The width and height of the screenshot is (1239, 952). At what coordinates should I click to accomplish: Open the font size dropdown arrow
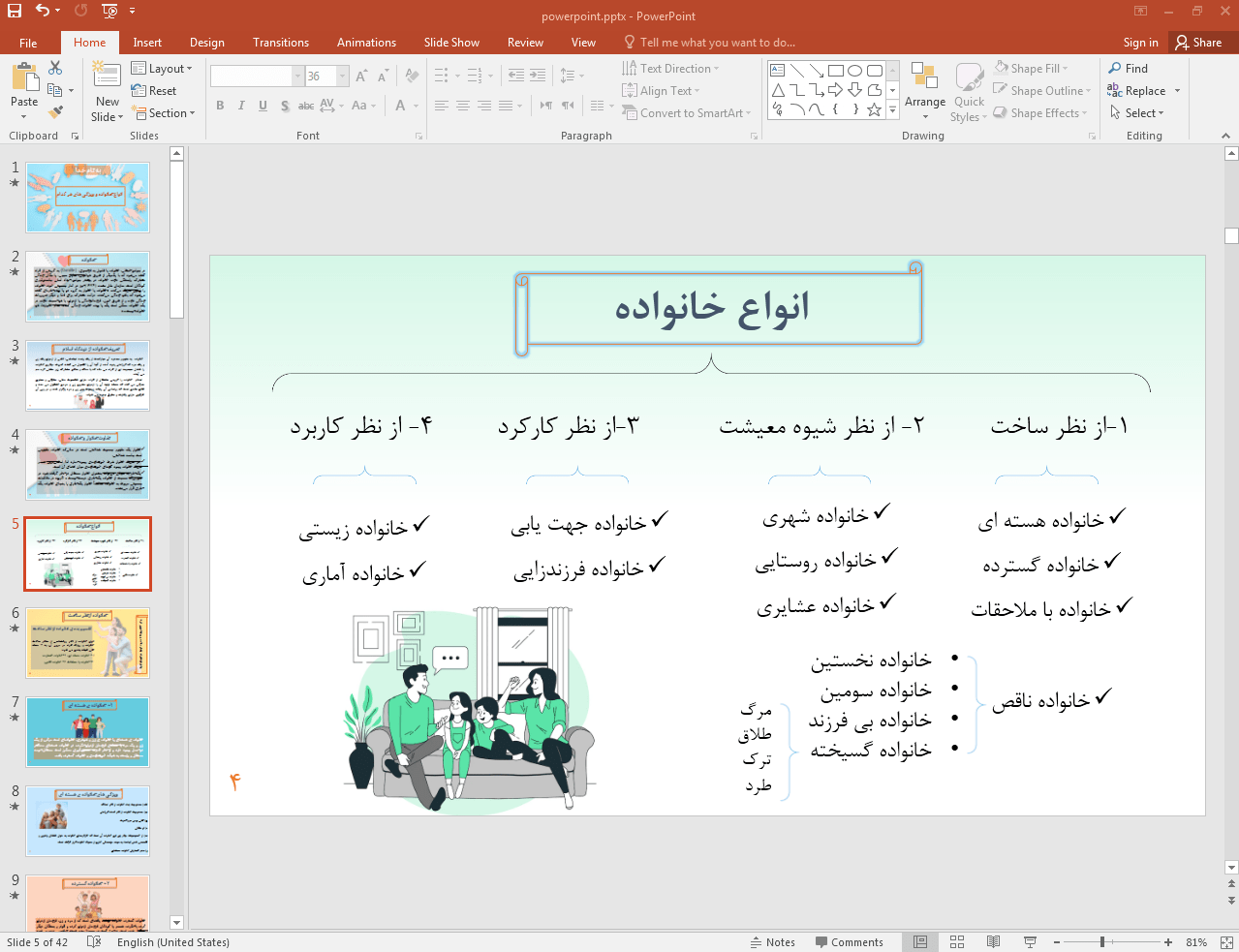(343, 76)
